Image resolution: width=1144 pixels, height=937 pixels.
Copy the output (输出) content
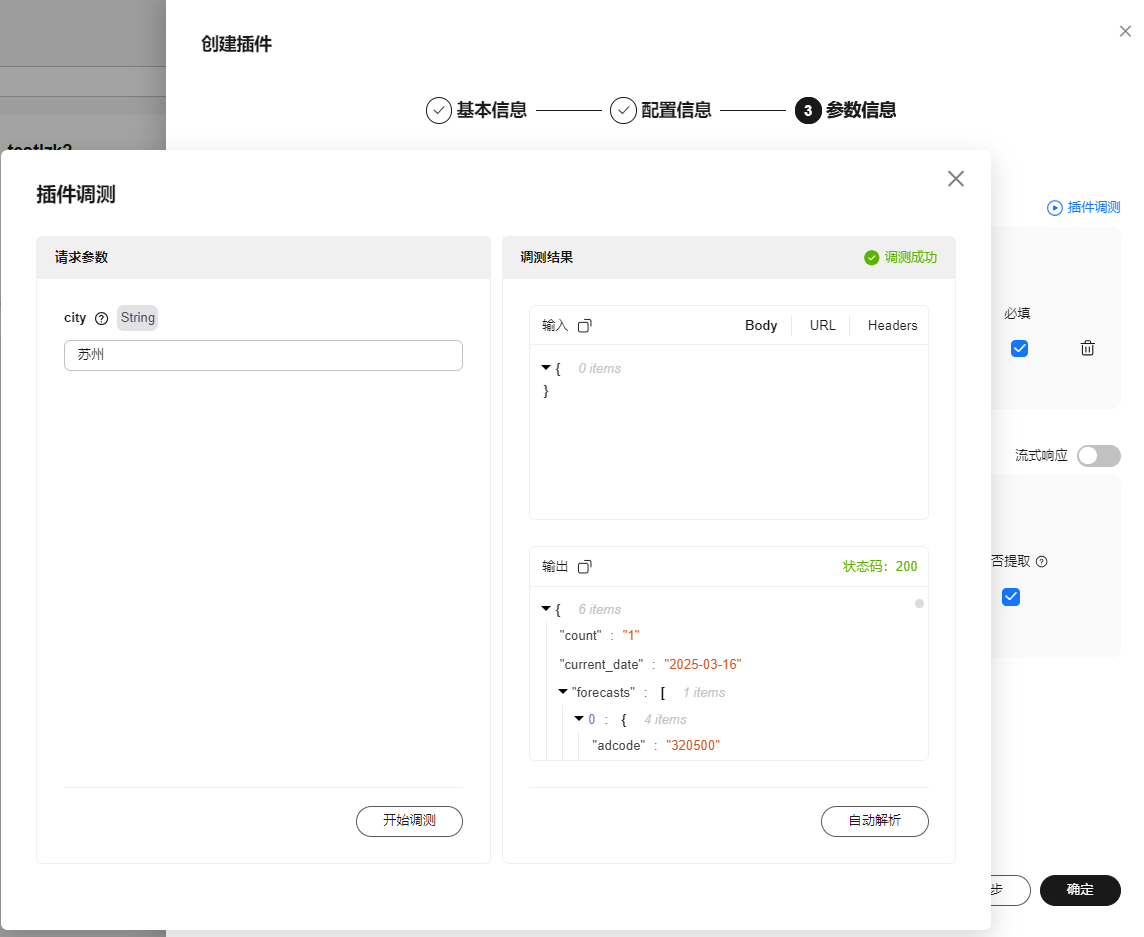[584, 566]
